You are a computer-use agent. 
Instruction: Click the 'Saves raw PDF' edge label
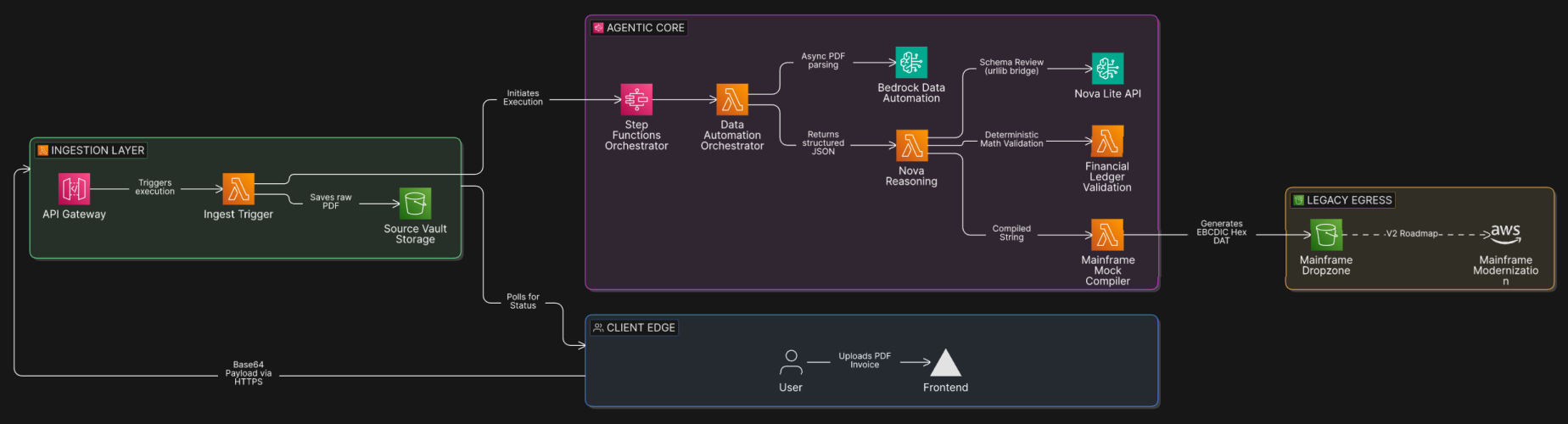pyautogui.click(x=331, y=202)
